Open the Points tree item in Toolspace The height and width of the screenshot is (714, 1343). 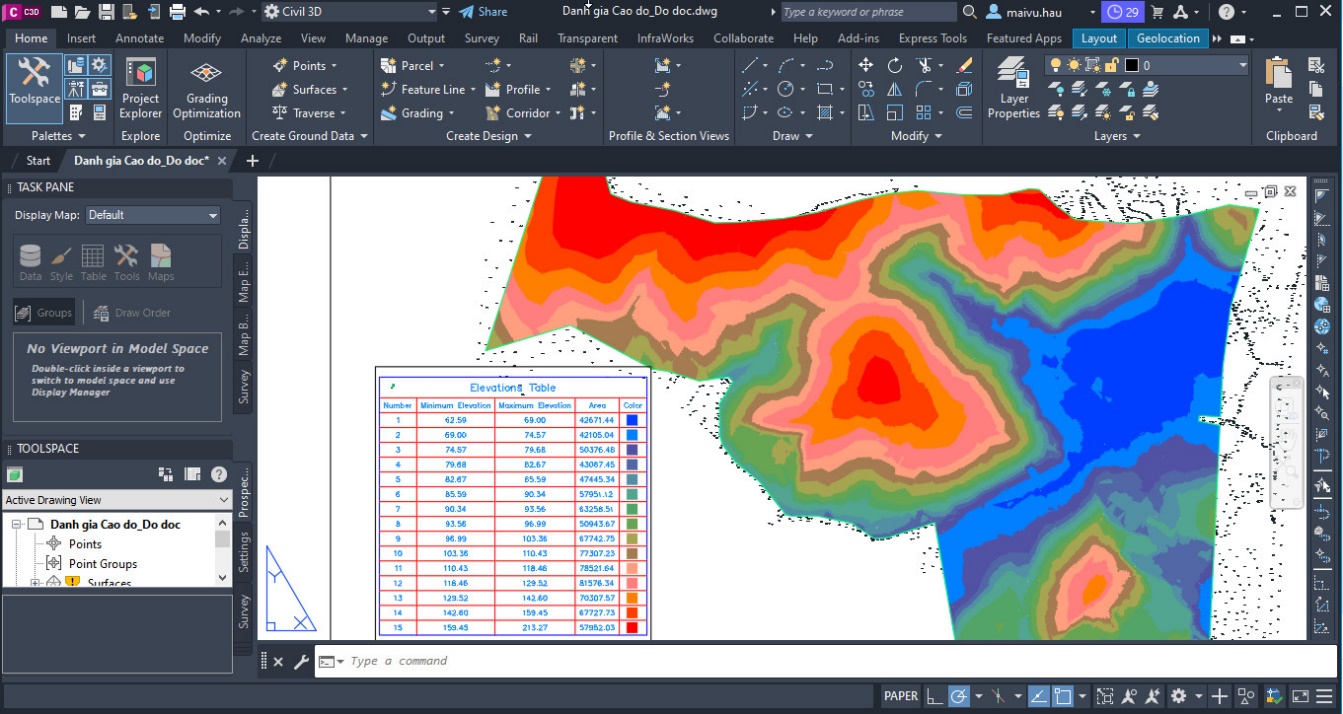(x=85, y=544)
